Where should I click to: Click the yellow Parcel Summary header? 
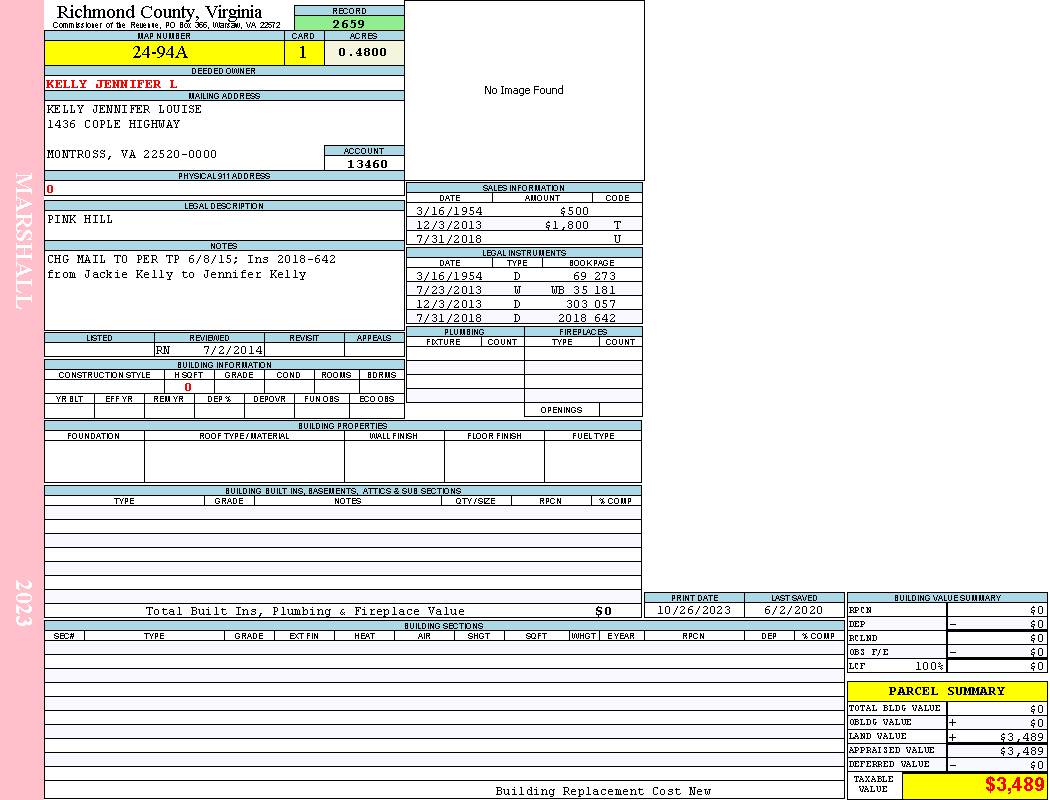(x=946, y=691)
